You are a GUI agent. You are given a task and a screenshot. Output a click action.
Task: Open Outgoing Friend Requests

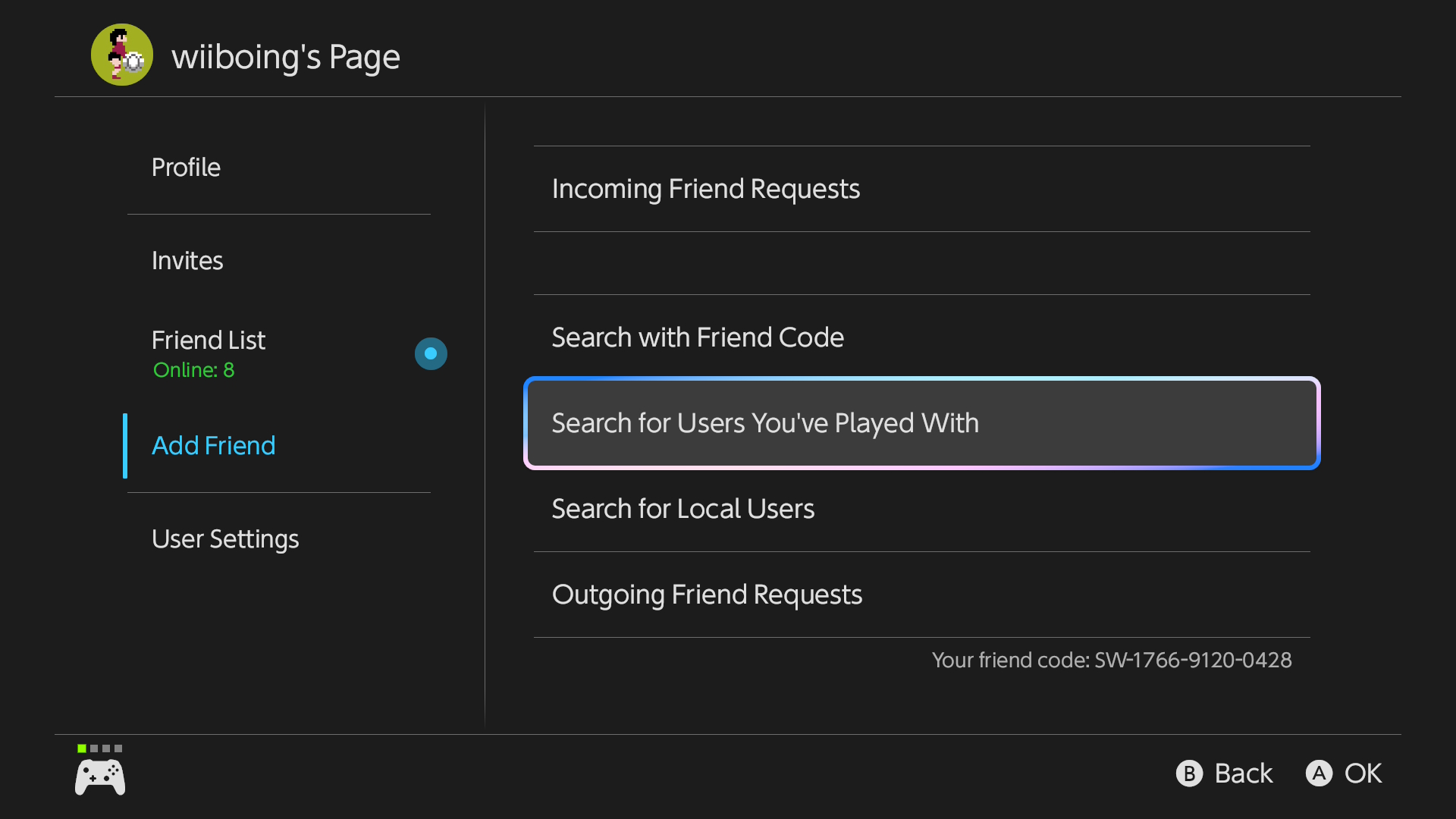pos(922,595)
